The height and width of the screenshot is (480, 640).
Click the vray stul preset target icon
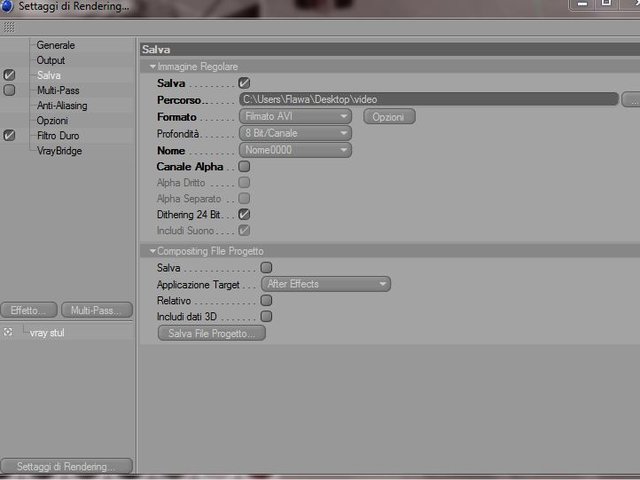8,332
